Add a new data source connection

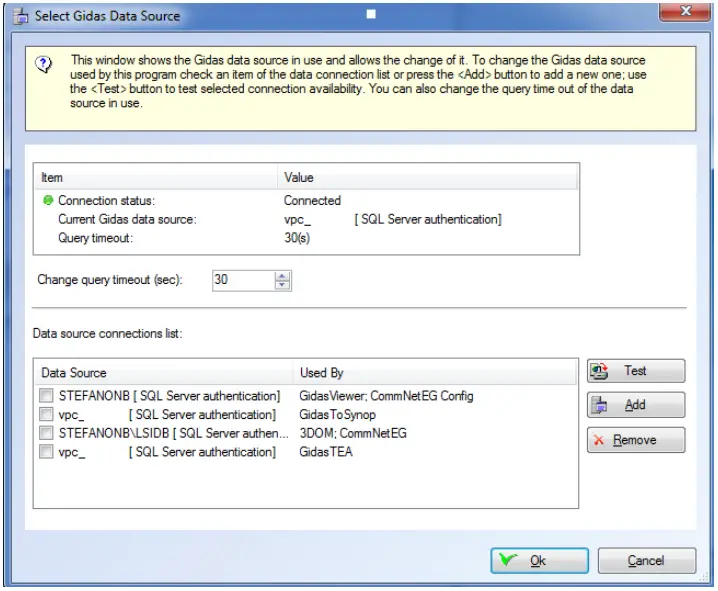(x=636, y=405)
